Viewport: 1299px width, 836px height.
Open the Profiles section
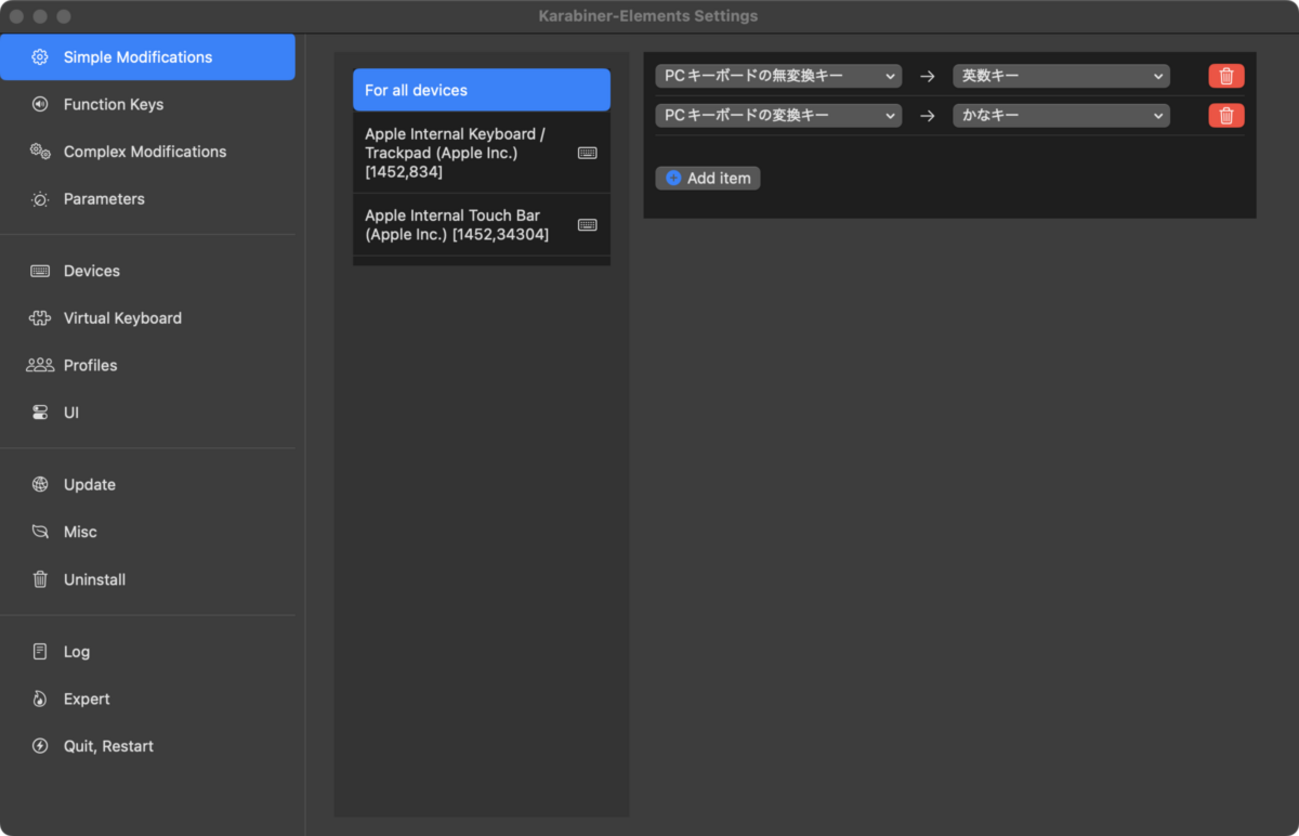click(148, 365)
